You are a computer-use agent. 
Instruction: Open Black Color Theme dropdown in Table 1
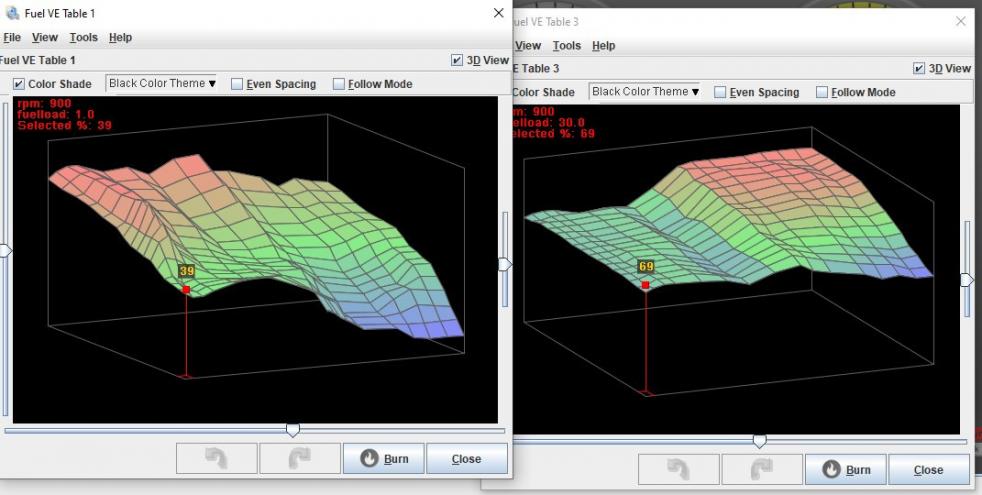click(x=162, y=84)
